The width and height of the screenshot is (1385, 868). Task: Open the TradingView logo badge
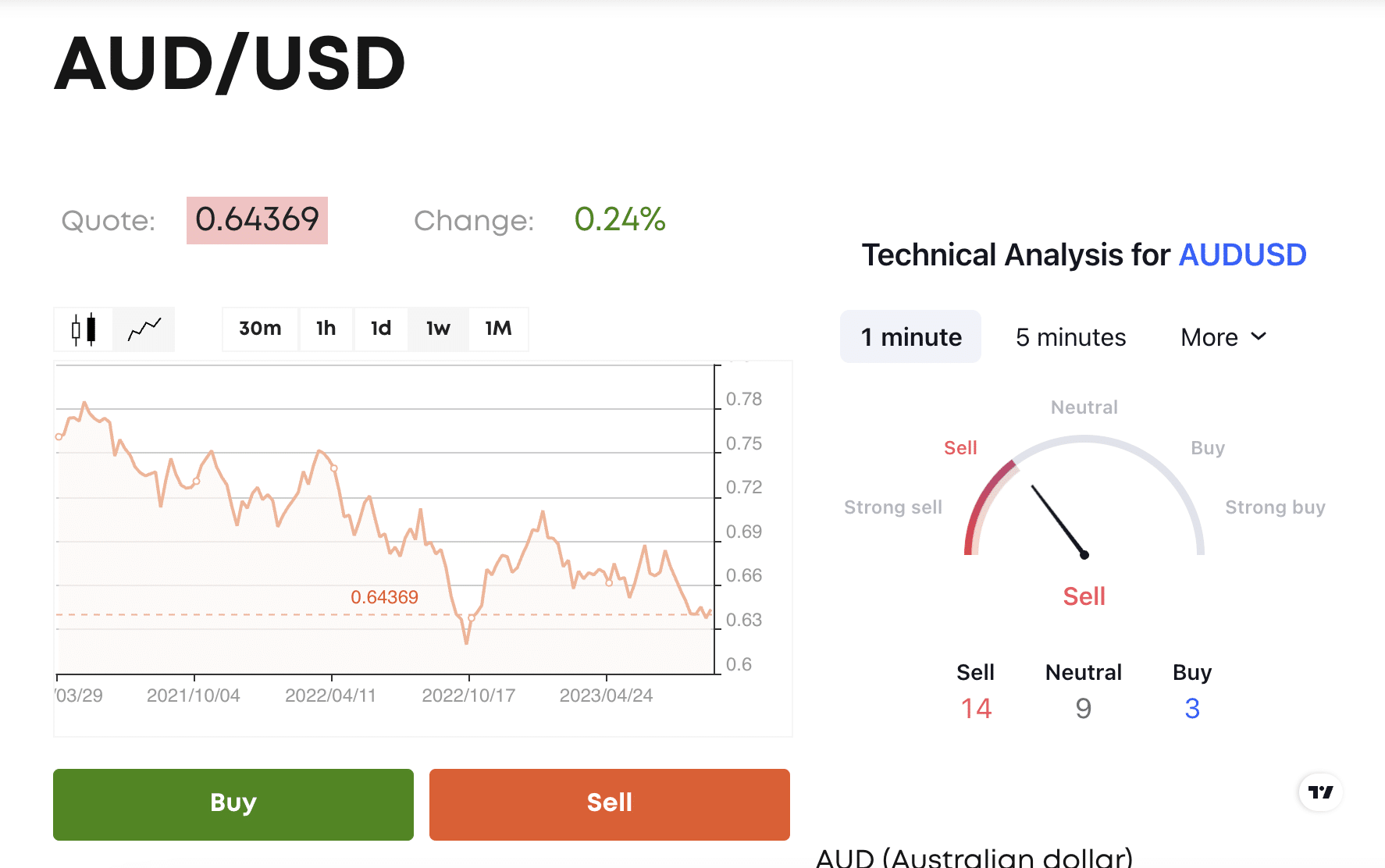tap(1320, 792)
